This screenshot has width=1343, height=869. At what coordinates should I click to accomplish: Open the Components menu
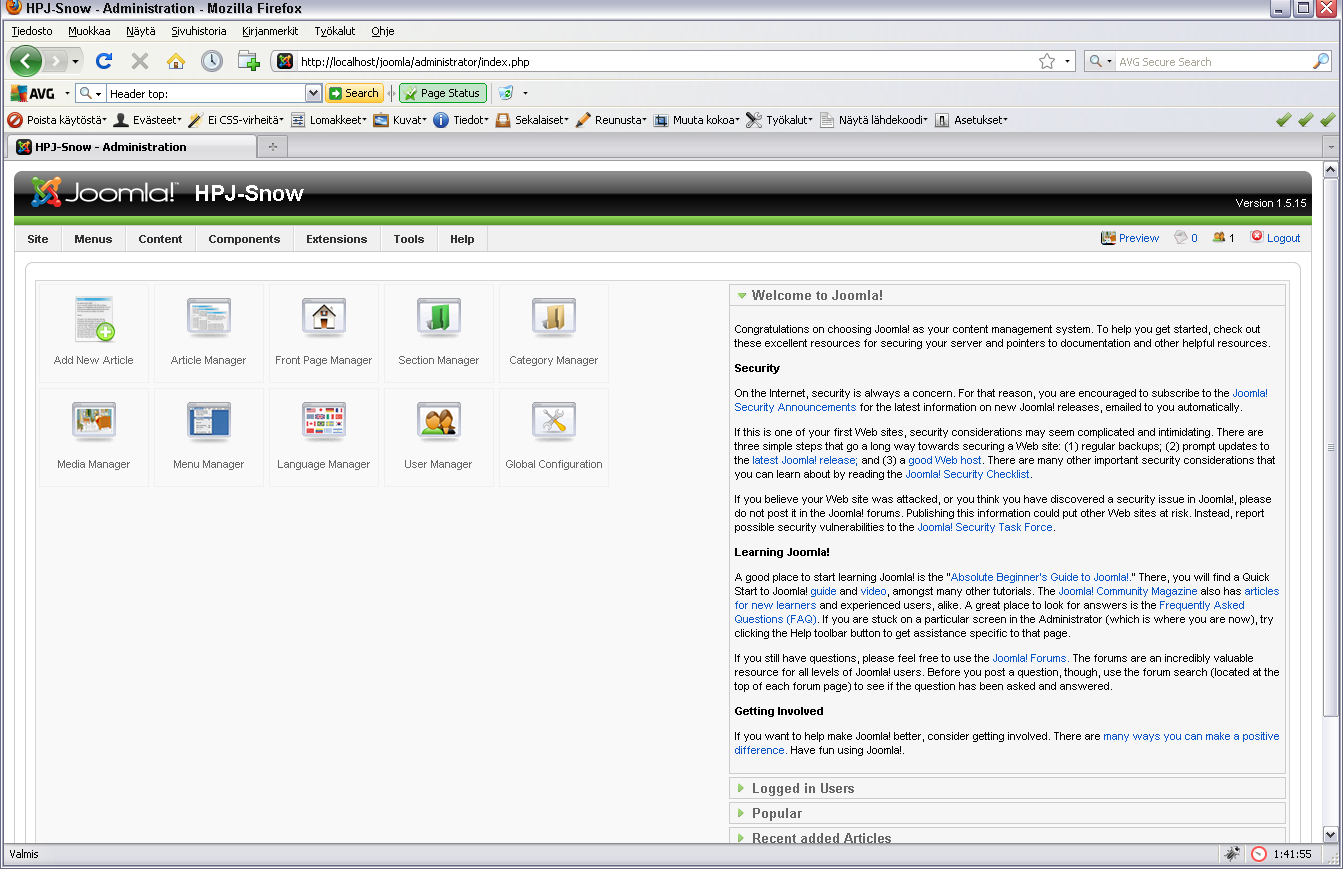[244, 239]
